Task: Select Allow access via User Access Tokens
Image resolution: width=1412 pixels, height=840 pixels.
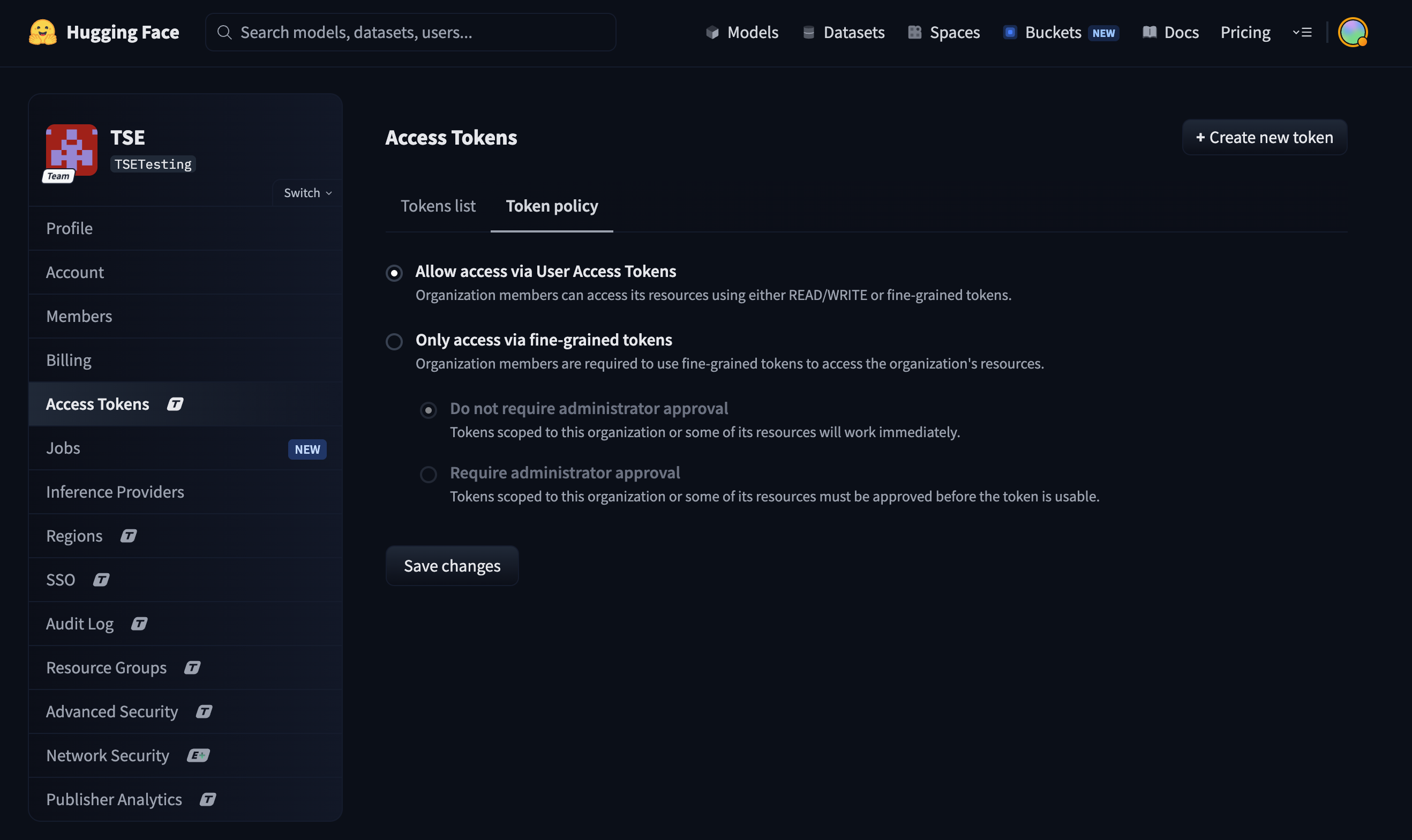Action: 394,273
